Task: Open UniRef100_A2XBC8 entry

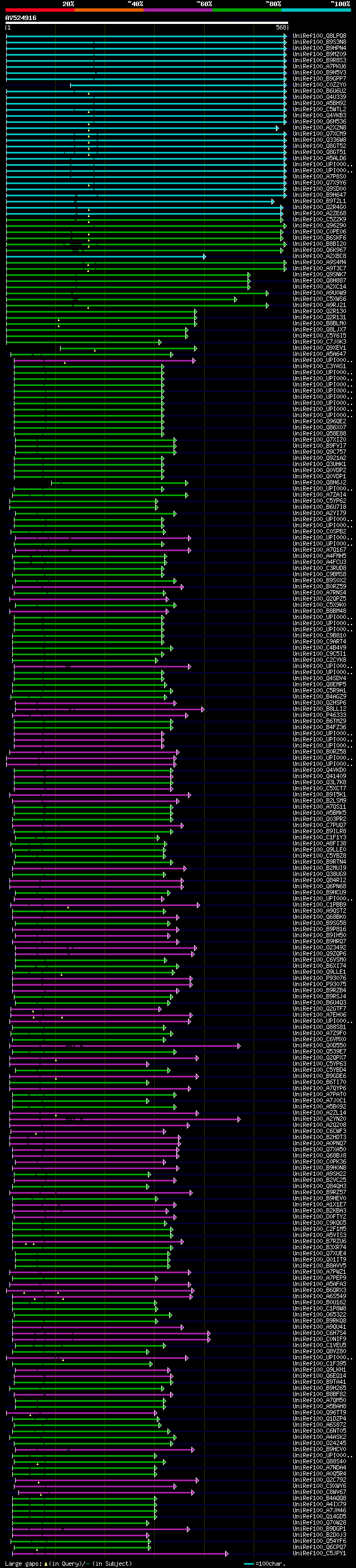Action: pyautogui.click(x=319, y=256)
